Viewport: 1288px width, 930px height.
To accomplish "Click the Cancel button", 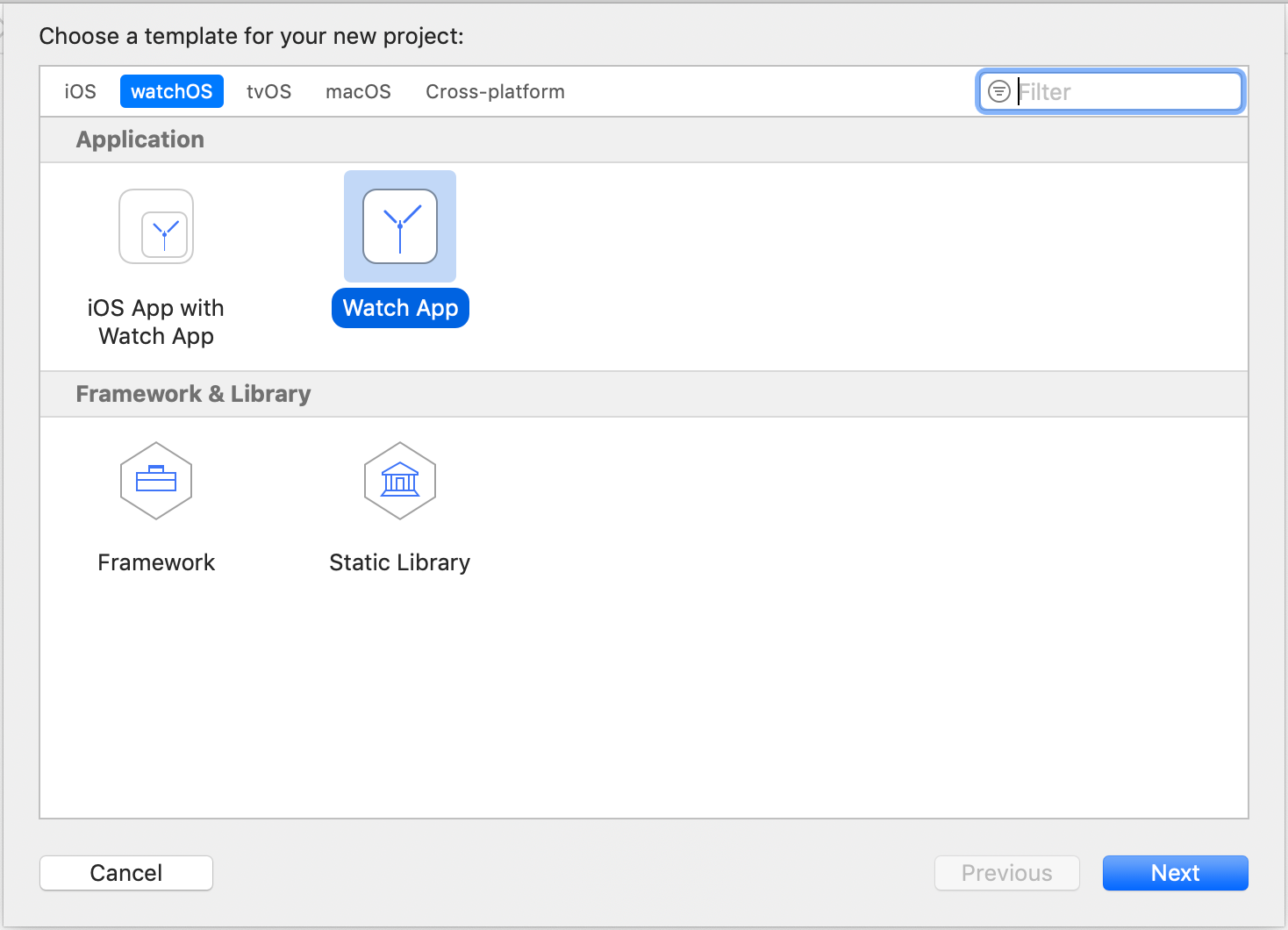I will tap(126, 873).
